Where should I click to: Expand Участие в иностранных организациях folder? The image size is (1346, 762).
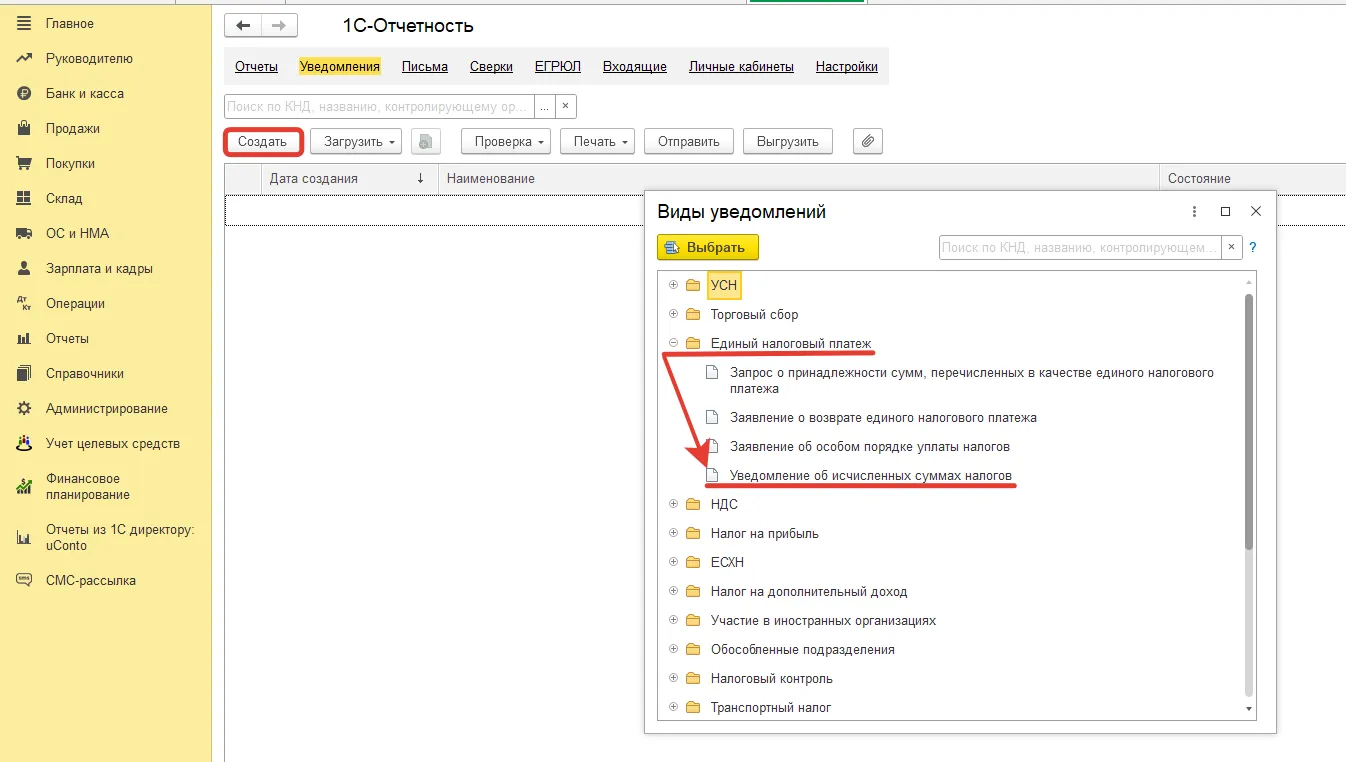coord(673,620)
